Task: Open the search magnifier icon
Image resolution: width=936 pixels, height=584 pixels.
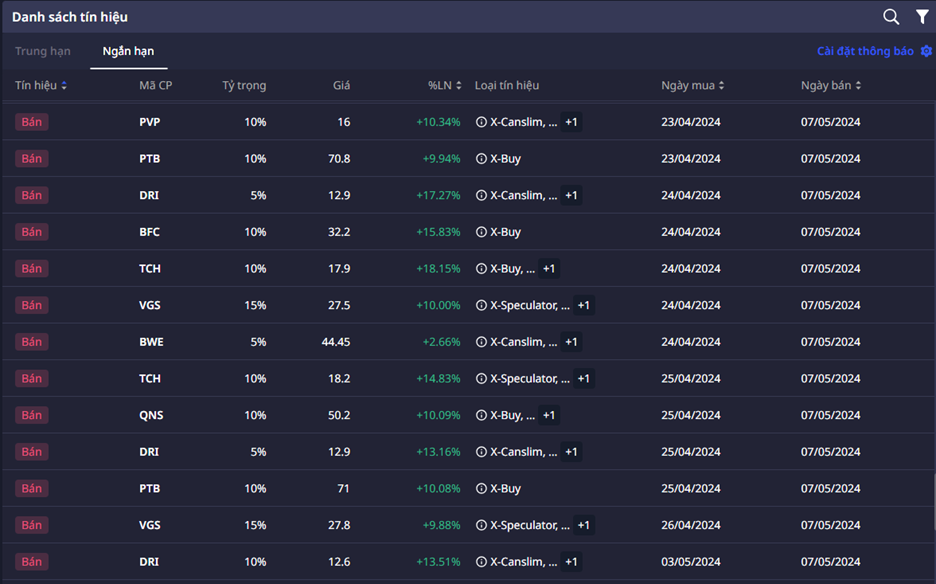Action: (x=891, y=17)
